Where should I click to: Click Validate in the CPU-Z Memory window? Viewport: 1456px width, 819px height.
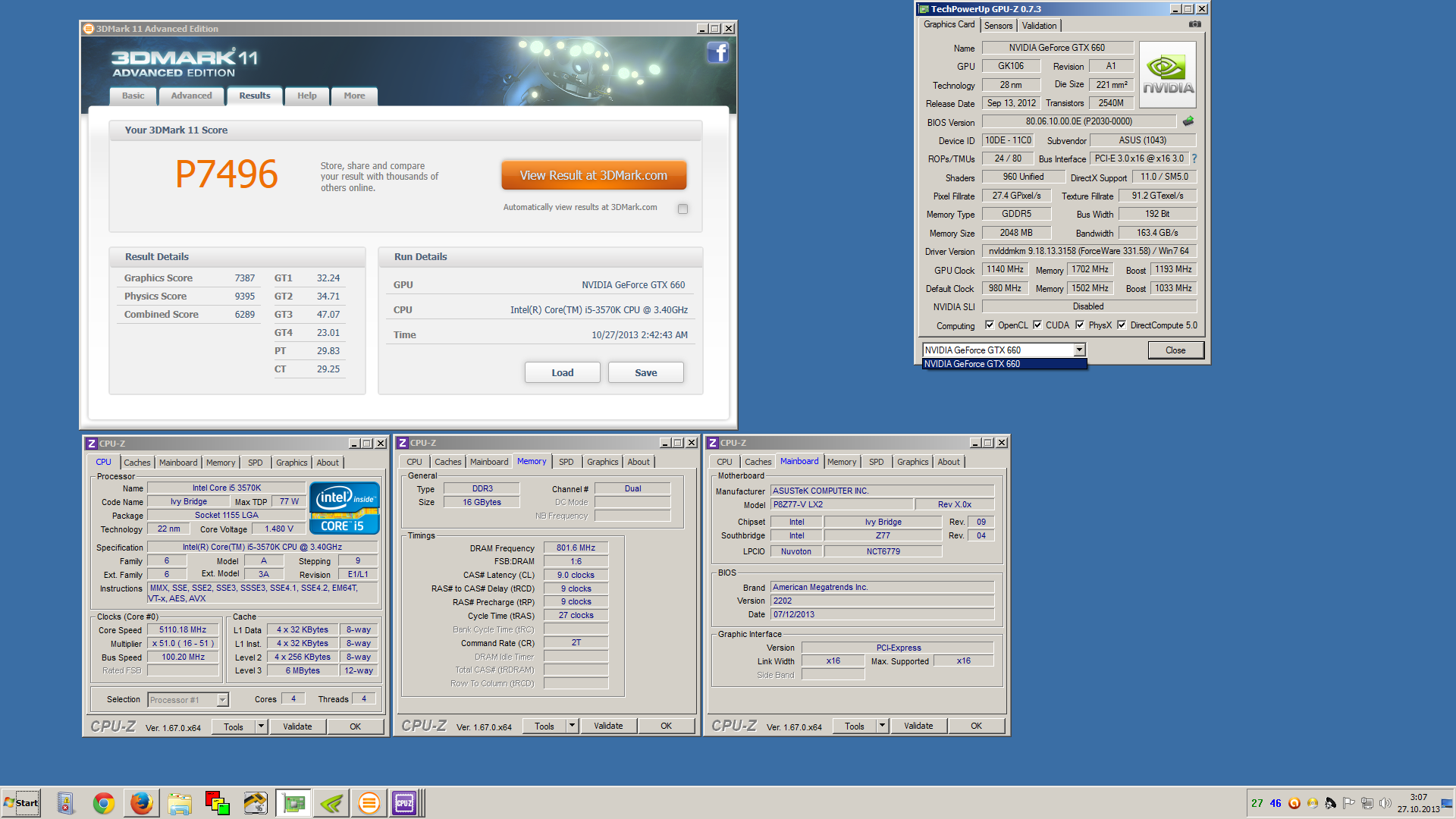pyautogui.click(x=608, y=726)
